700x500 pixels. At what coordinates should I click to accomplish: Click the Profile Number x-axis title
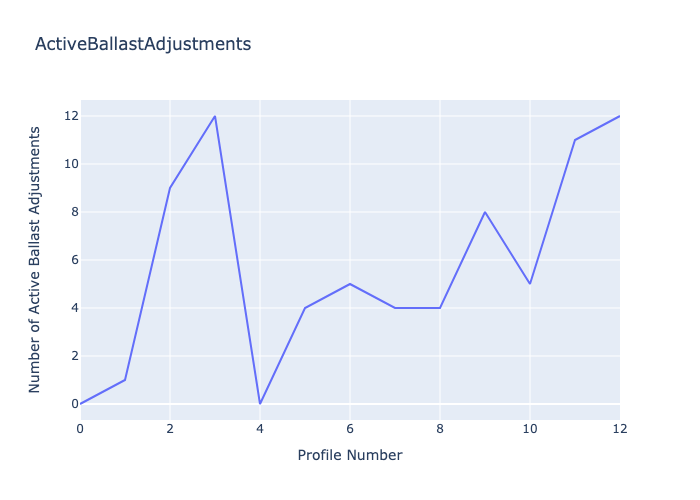pos(350,456)
